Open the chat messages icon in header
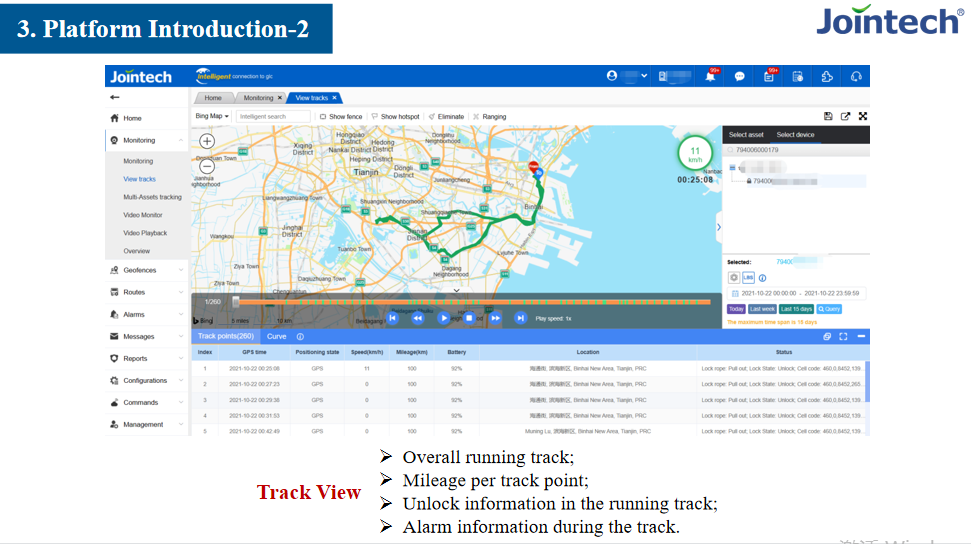Screen dimensions: 971x544 pos(739,77)
